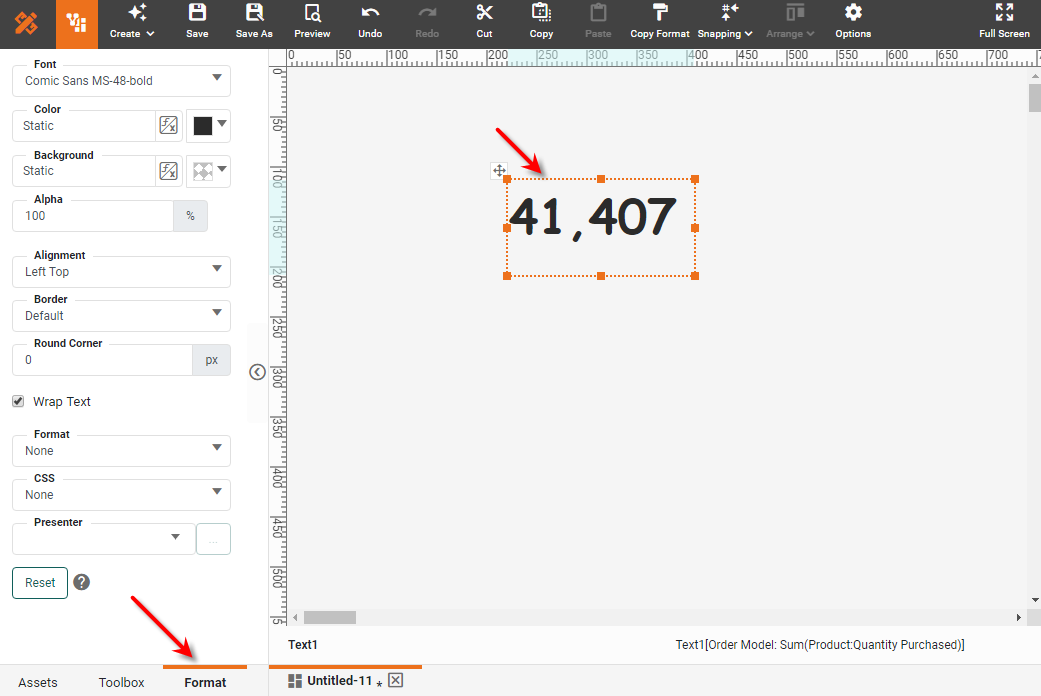1041x696 pixels.
Task: Open the Preview mode
Action: coord(311,21)
